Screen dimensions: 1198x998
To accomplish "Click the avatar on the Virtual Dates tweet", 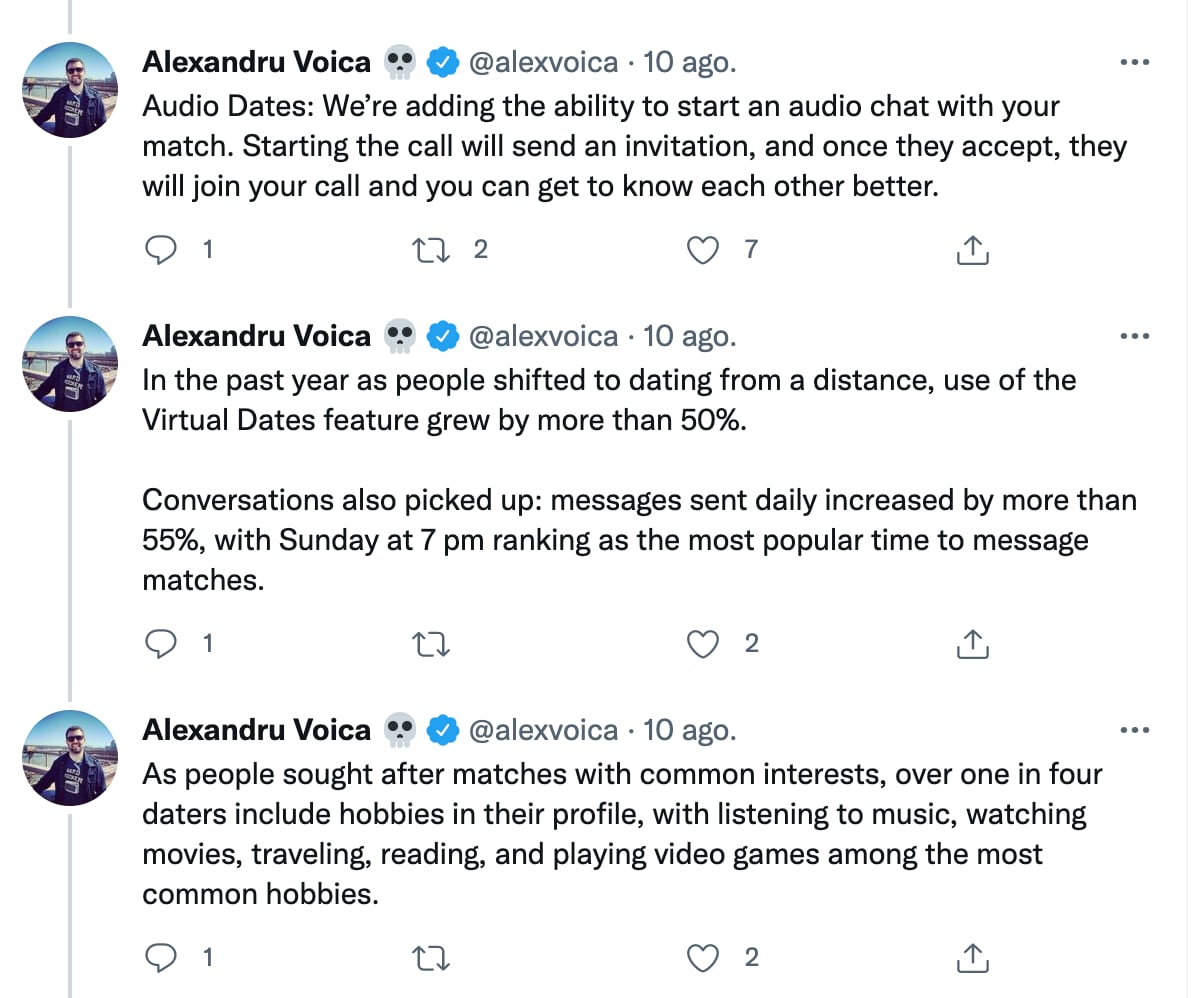I will 70,364.
